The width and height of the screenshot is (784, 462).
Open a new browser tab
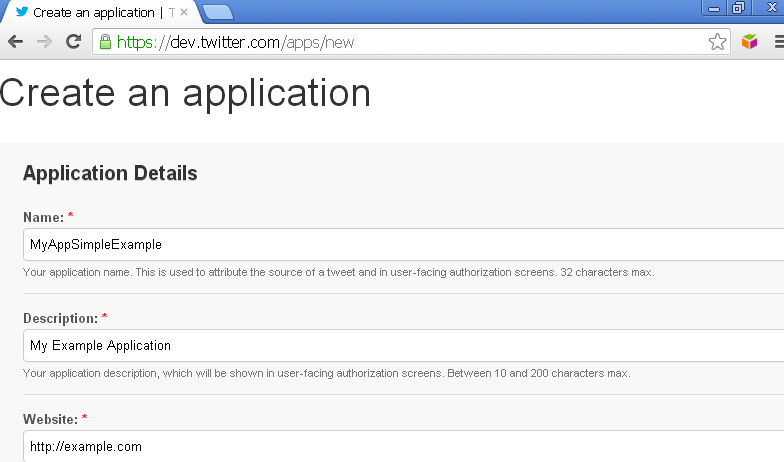click(x=217, y=12)
